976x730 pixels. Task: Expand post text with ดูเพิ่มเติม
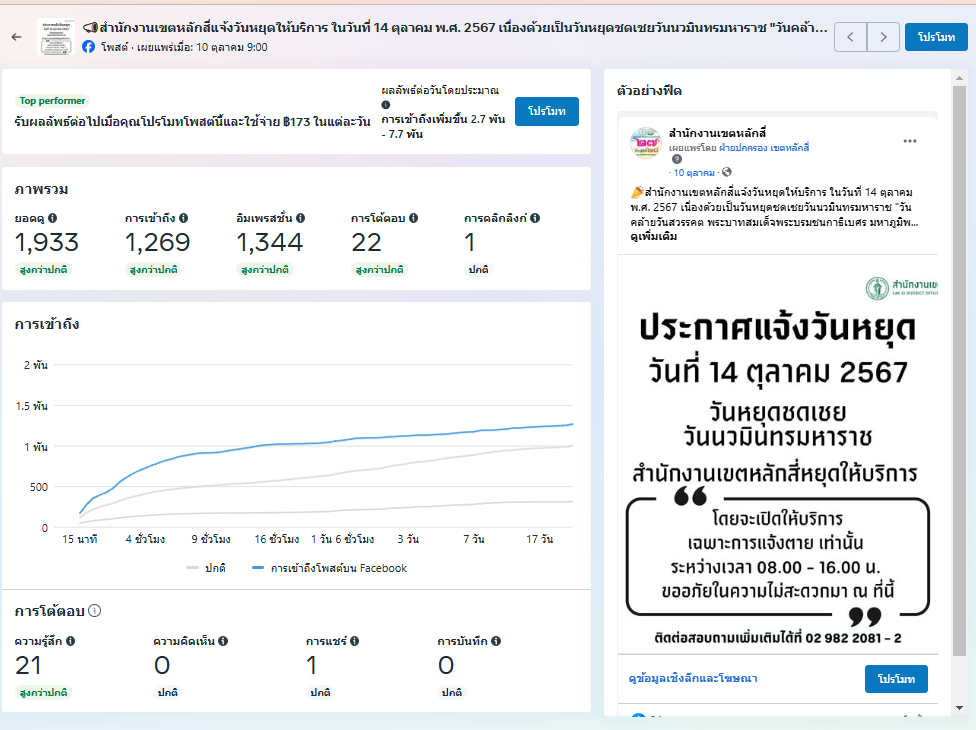[654, 237]
